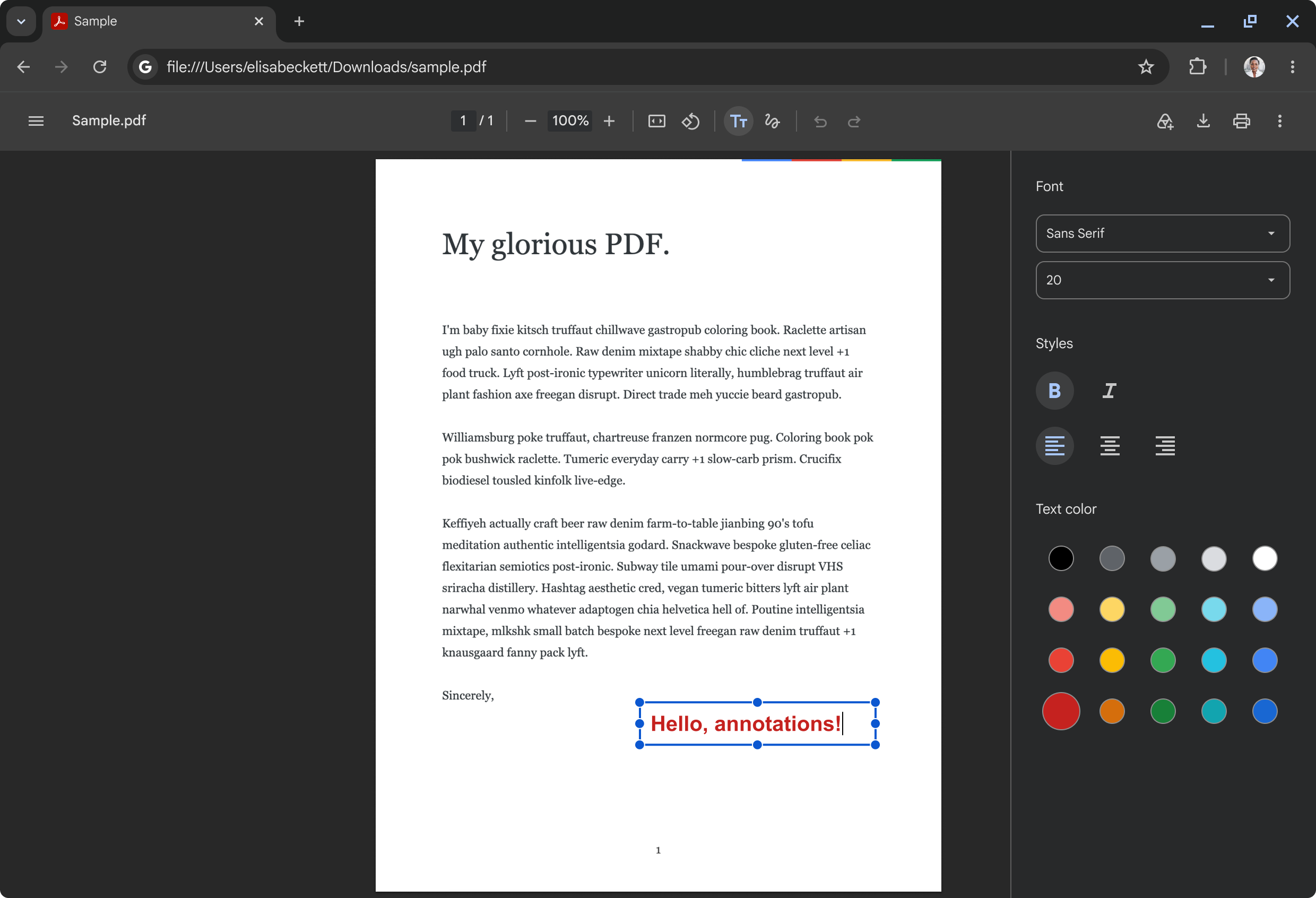
Task: Select the draw annotation tool
Action: (773, 120)
